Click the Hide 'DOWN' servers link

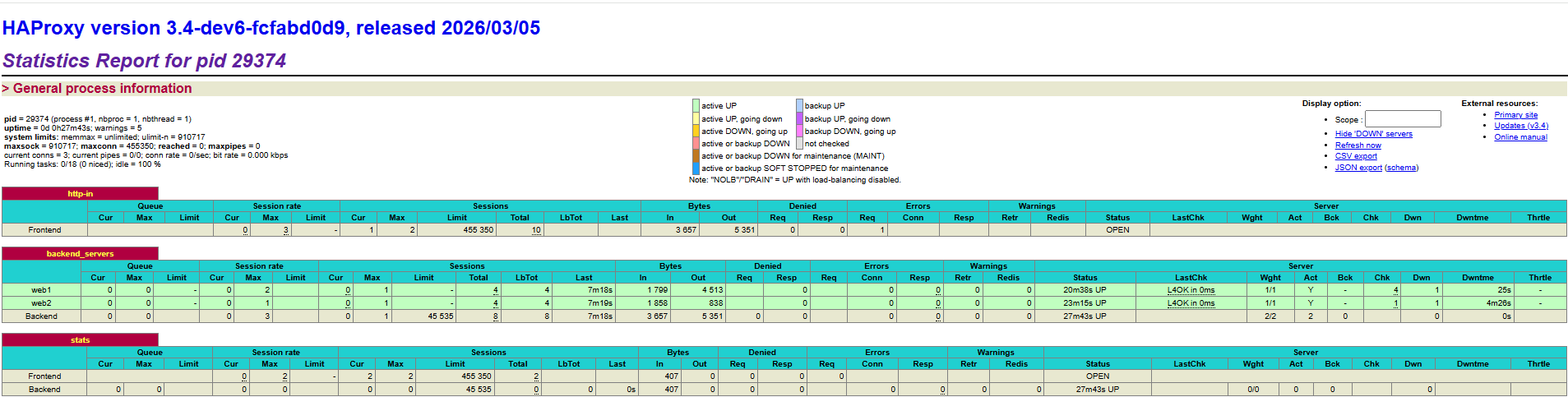click(1373, 134)
